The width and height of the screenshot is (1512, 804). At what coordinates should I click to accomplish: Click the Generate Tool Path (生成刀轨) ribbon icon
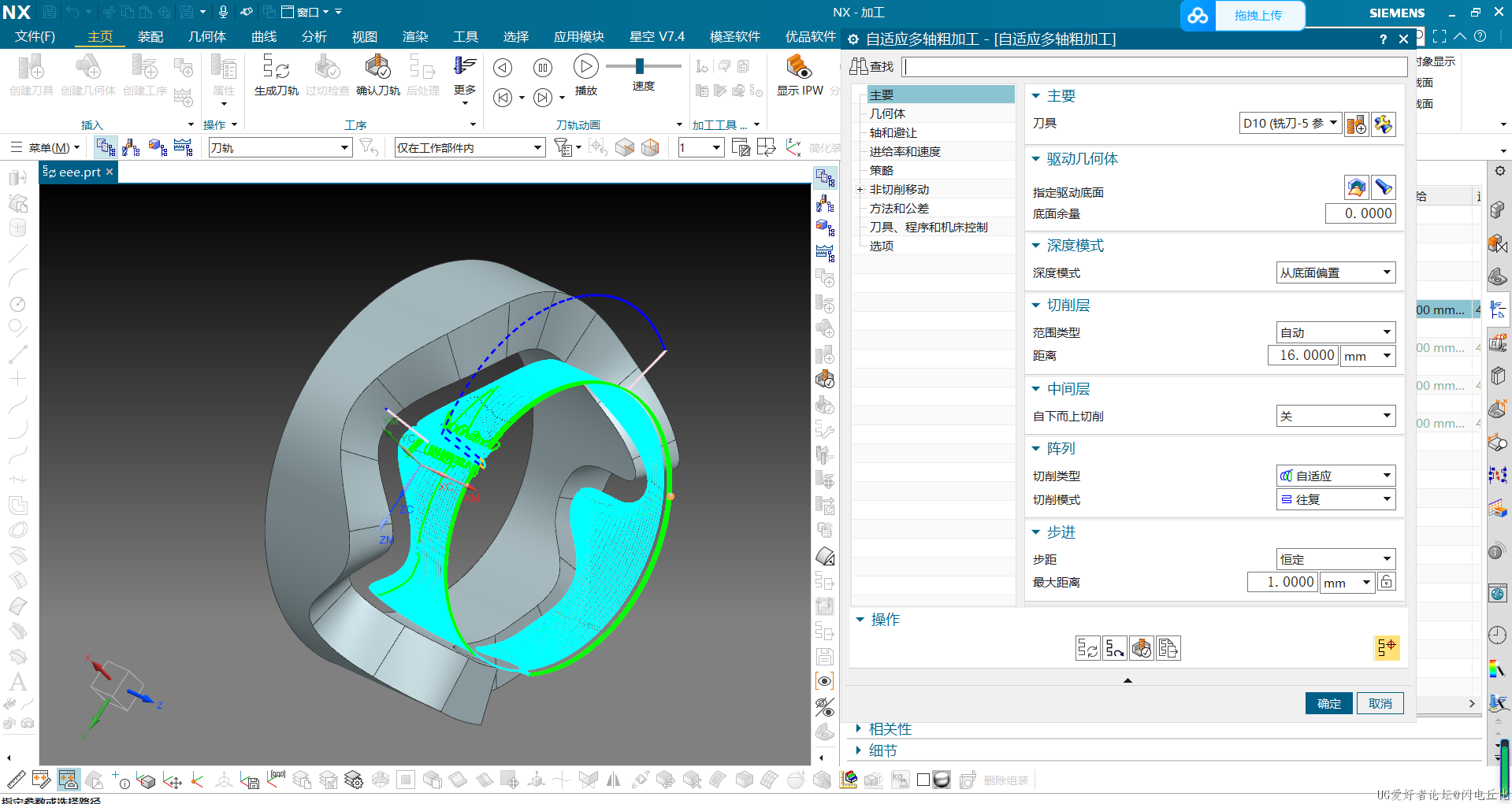(276, 75)
